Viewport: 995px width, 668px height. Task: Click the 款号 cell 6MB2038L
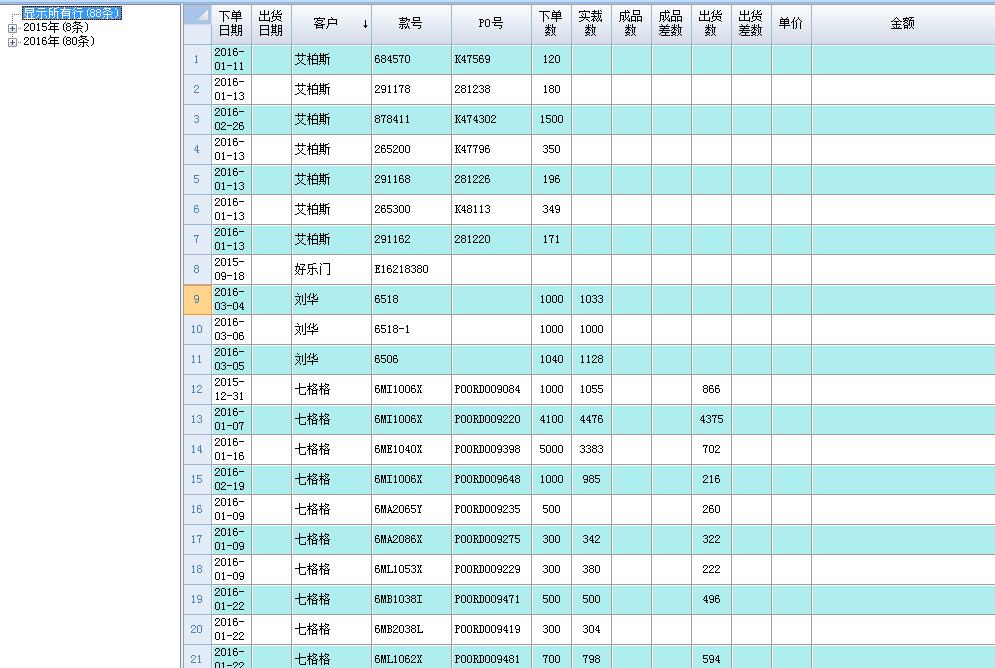tap(411, 629)
